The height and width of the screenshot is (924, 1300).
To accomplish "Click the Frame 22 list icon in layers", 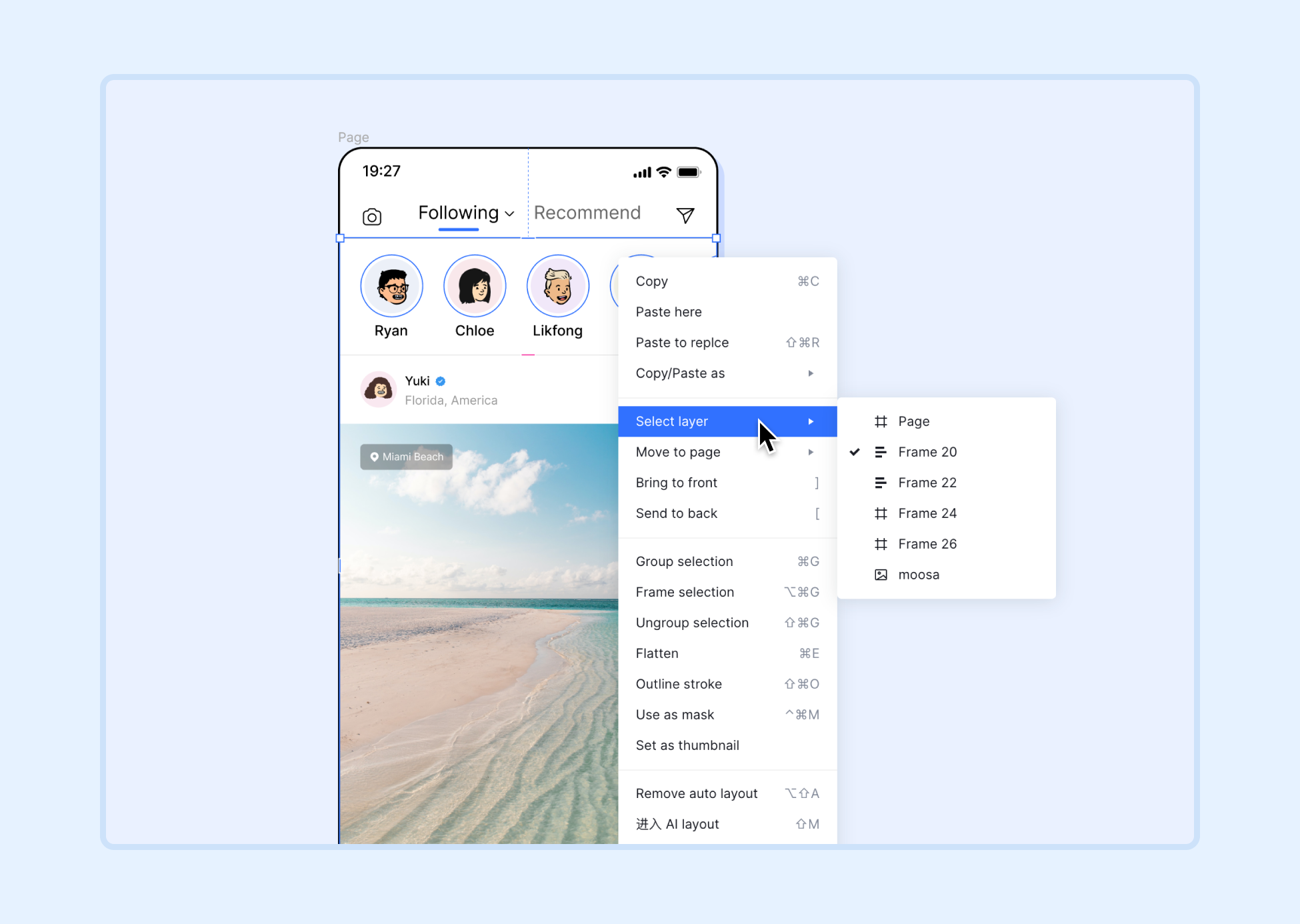I will [880, 482].
